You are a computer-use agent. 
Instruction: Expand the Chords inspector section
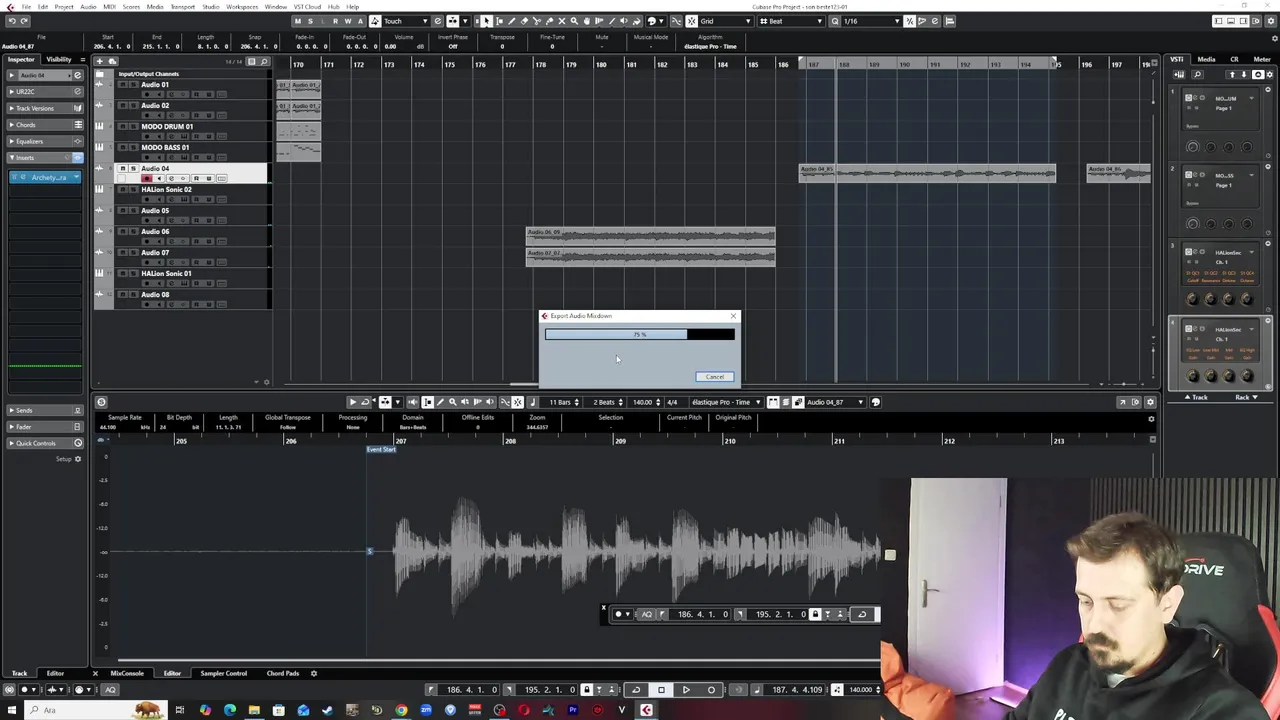[x=45, y=125]
